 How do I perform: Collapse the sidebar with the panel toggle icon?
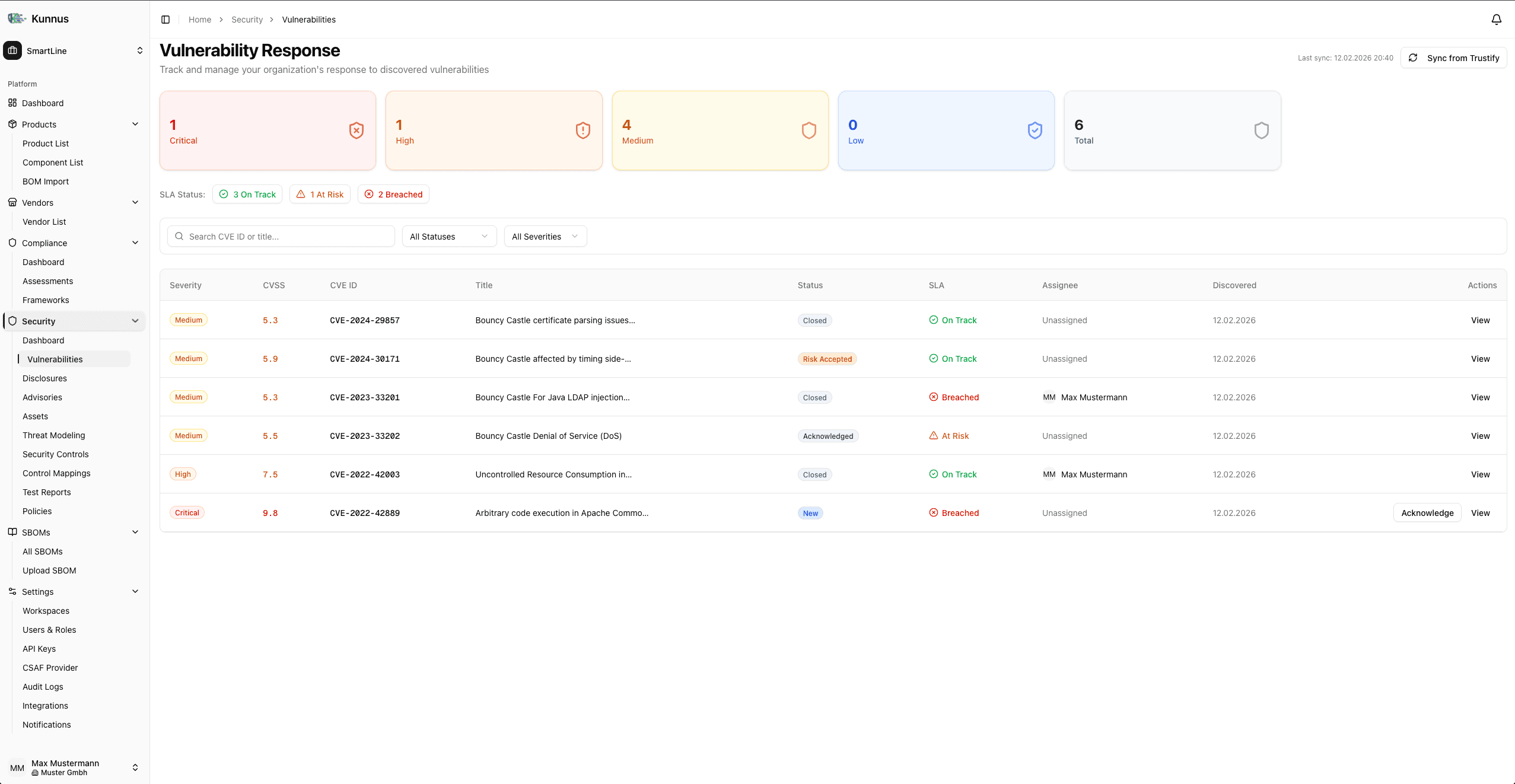(165, 19)
